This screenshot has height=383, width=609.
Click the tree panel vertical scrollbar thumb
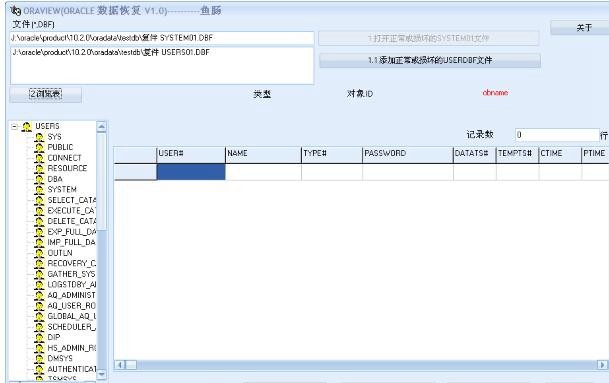[101, 182]
